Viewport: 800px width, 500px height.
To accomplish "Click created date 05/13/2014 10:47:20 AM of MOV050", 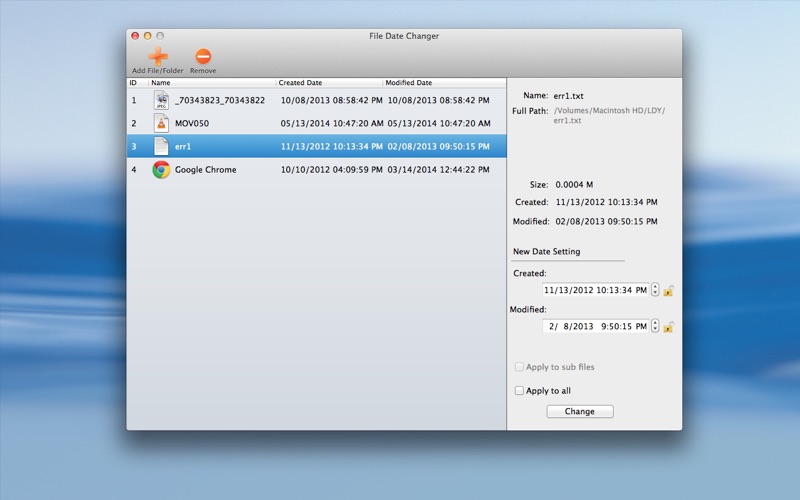I will pos(331,123).
